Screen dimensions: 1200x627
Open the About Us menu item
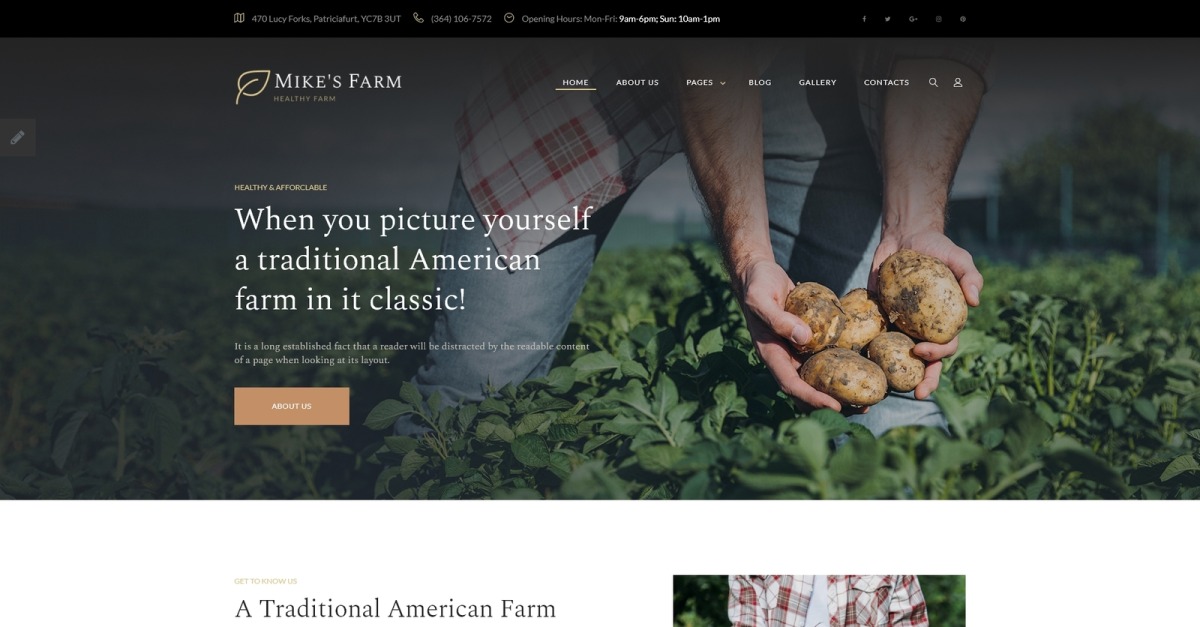coord(637,82)
